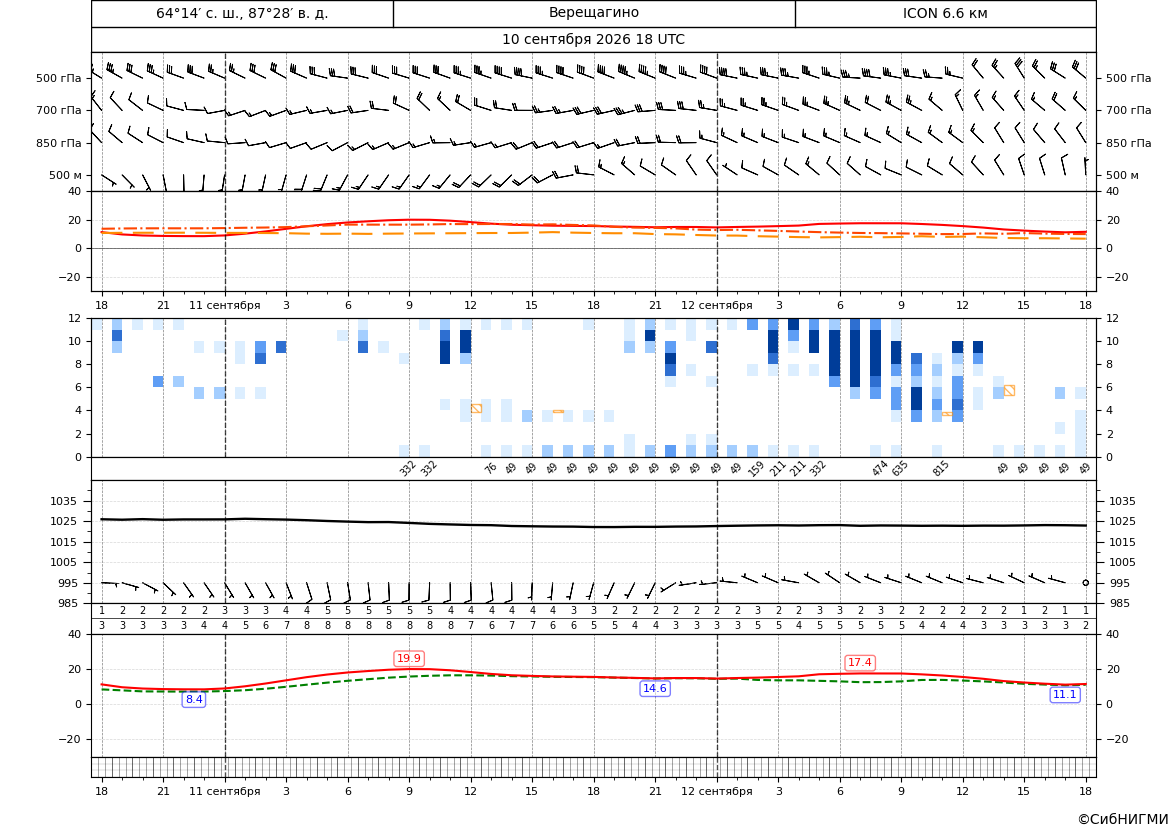Click orange hatched box near 14 UTC September 12
The image size is (1169, 827).
pyautogui.click(x=1009, y=390)
